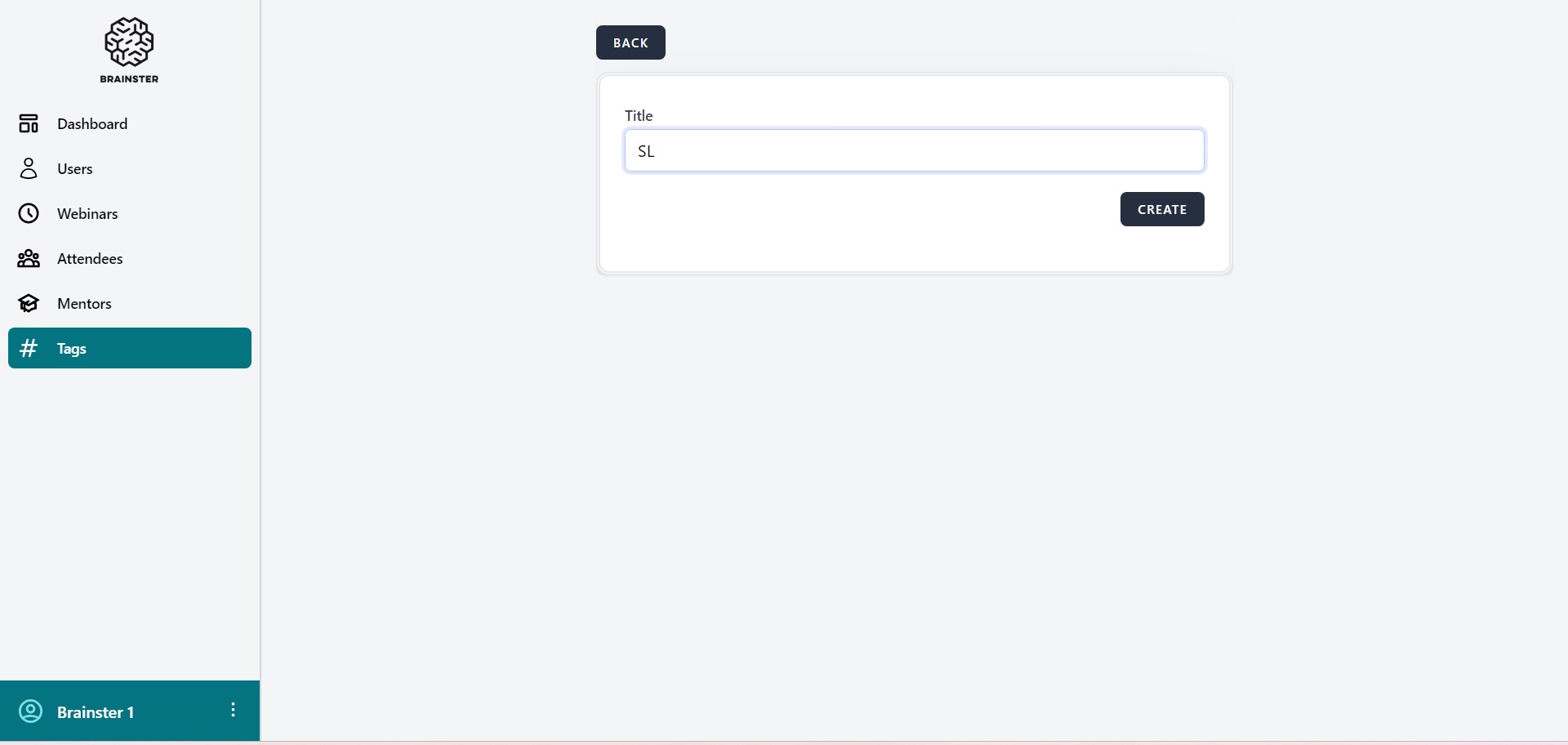Click the Tags hashtag icon

[29, 348]
